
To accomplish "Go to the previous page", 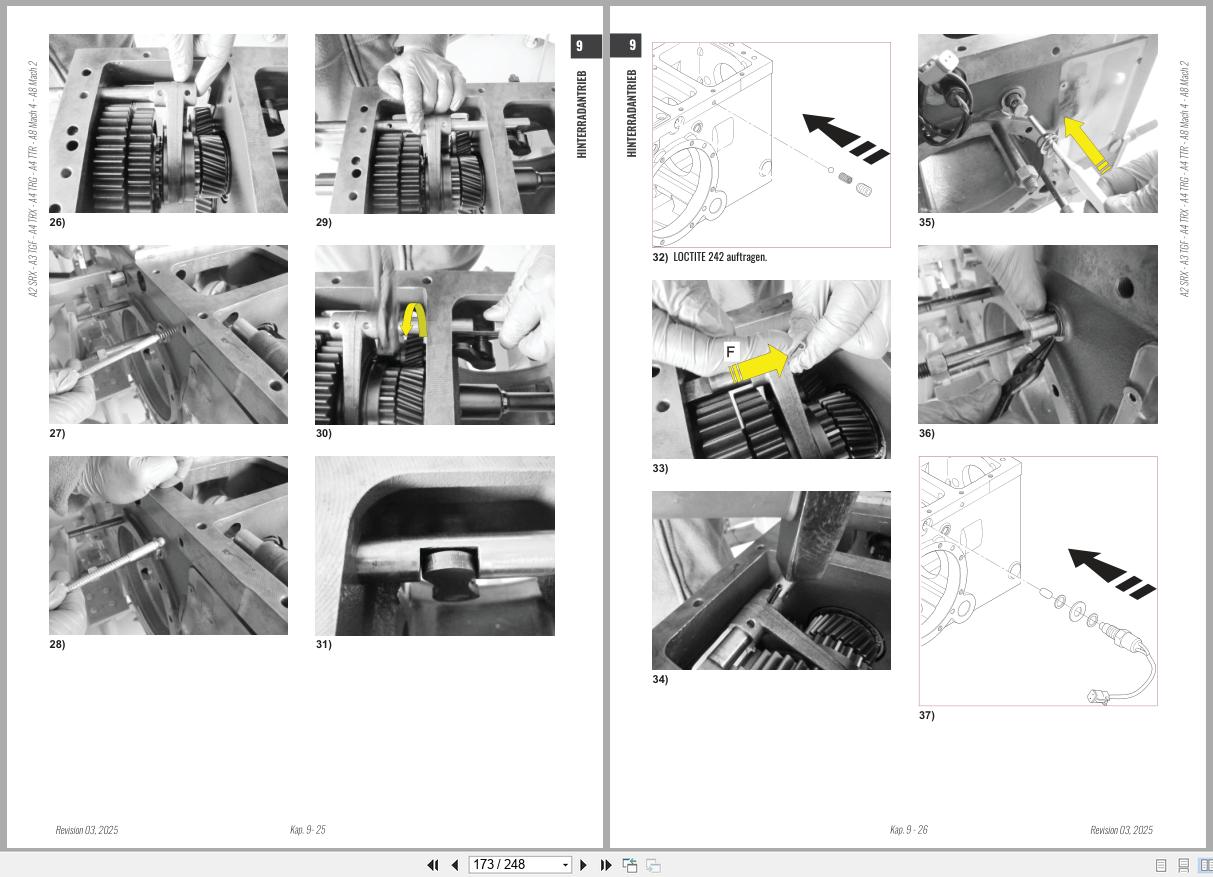I will coord(455,865).
